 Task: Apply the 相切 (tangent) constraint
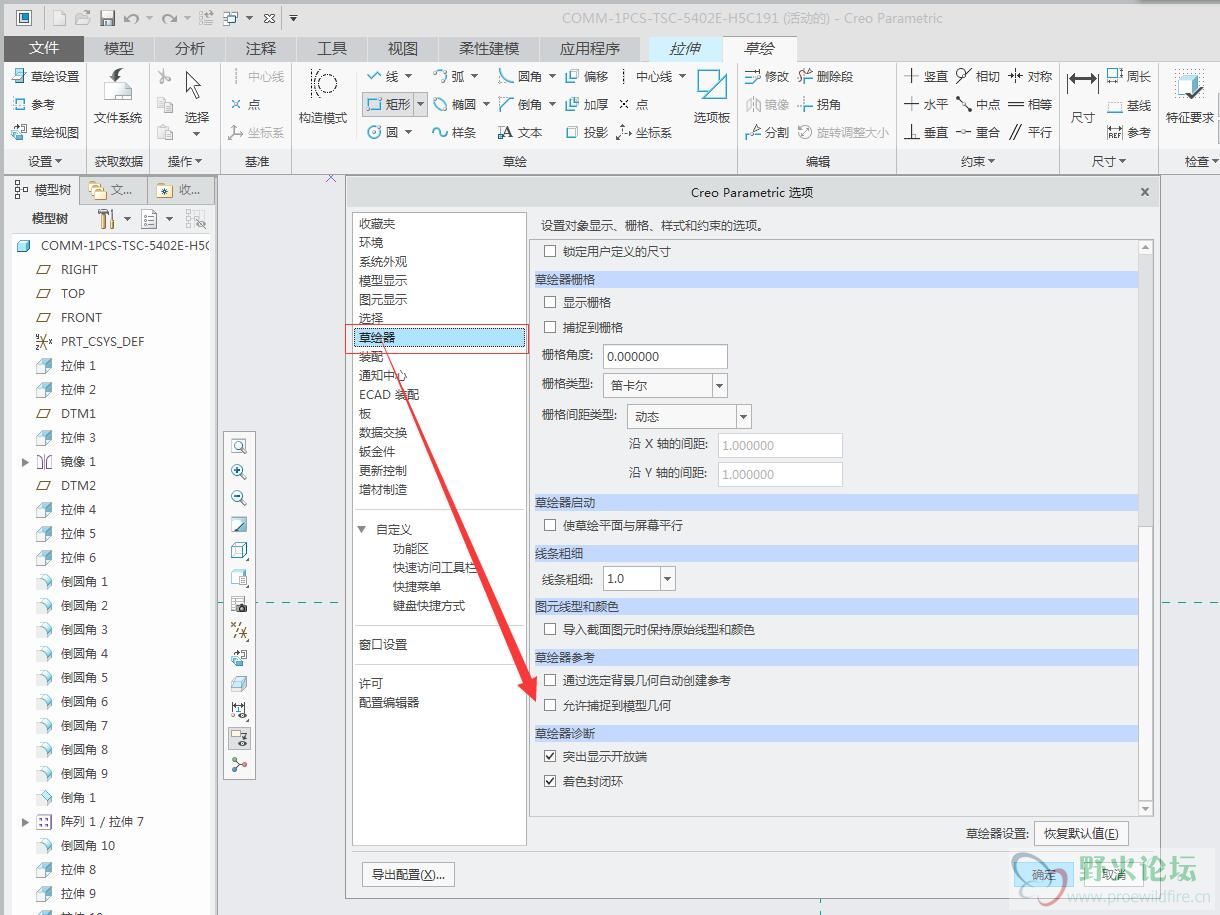pos(978,76)
